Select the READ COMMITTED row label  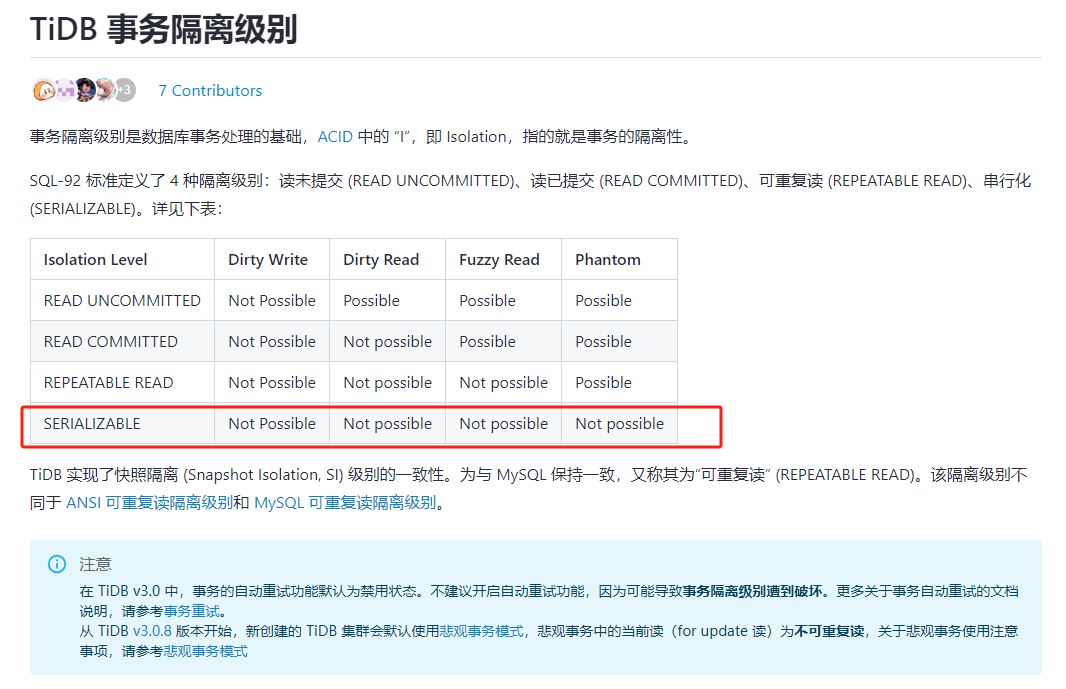[x=111, y=341]
